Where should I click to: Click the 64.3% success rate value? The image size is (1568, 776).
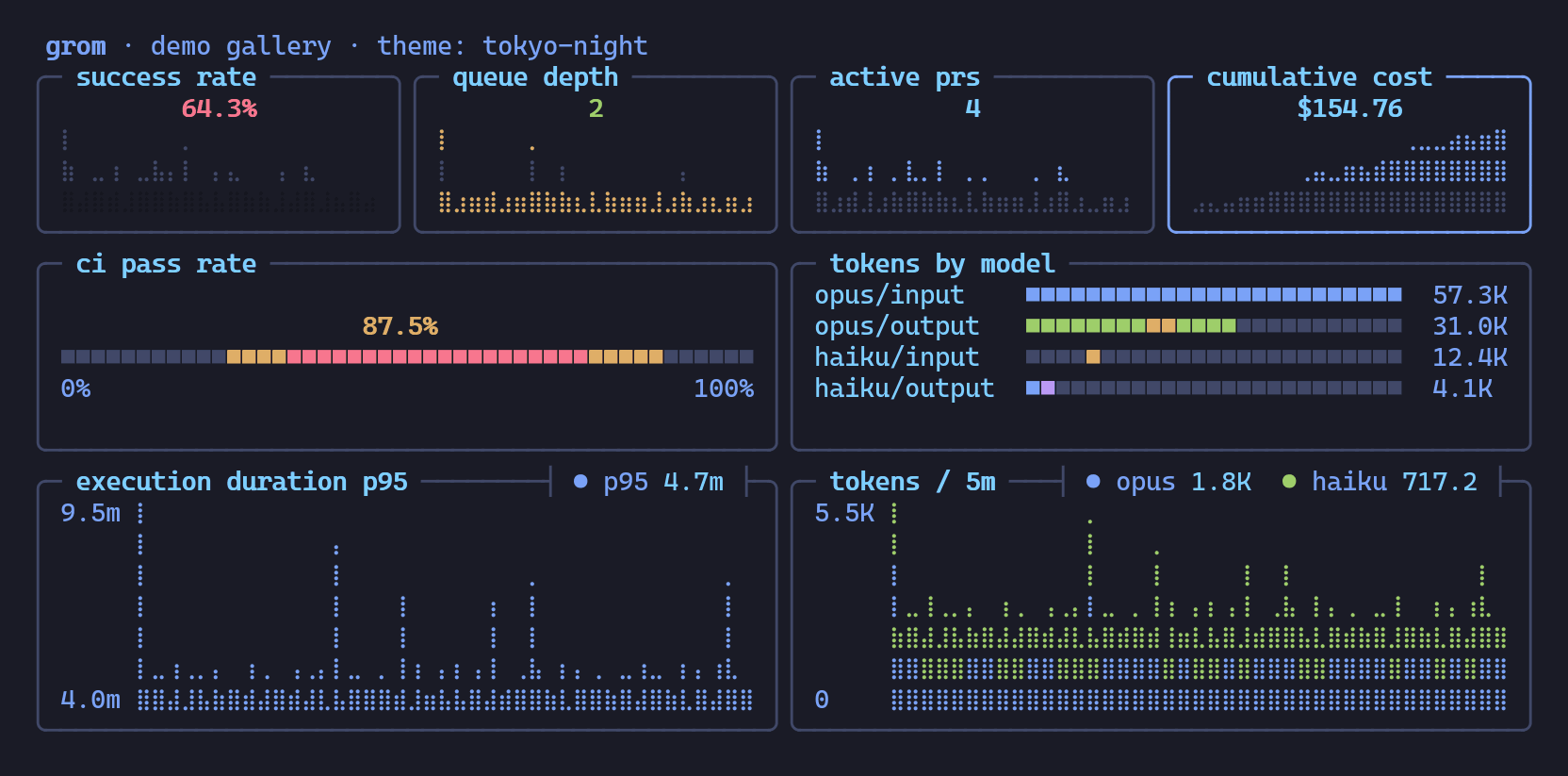pyautogui.click(x=219, y=108)
